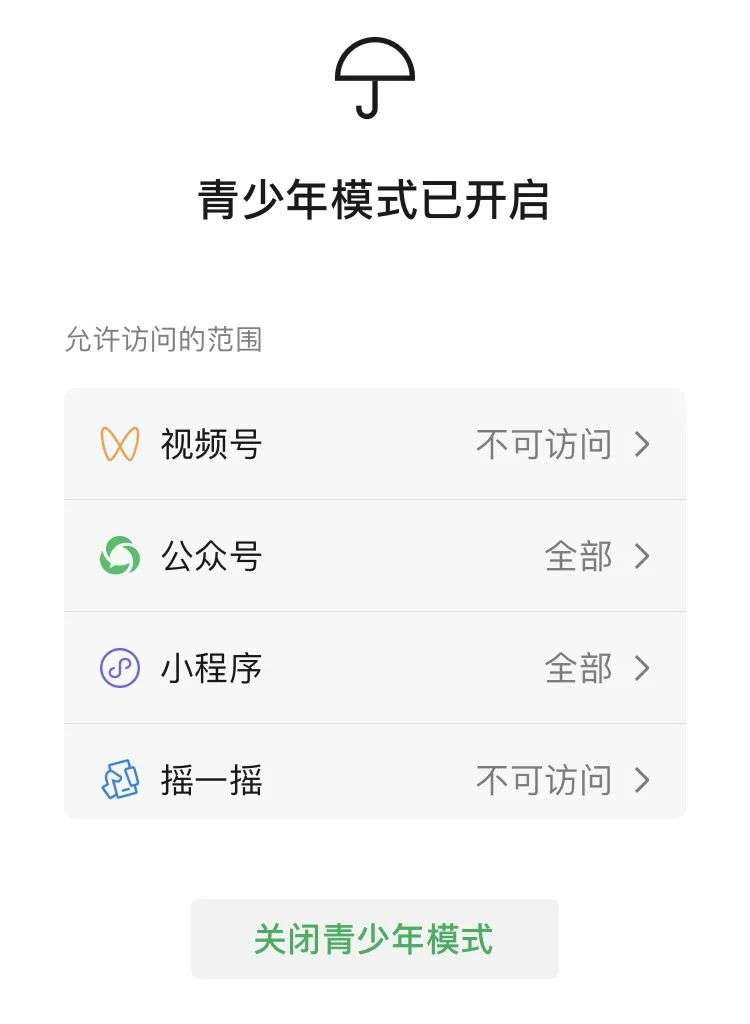The height and width of the screenshot is (1024, 750).
Task: Click the 青少年模式已开启 heading
Action: tap(374, 200)
